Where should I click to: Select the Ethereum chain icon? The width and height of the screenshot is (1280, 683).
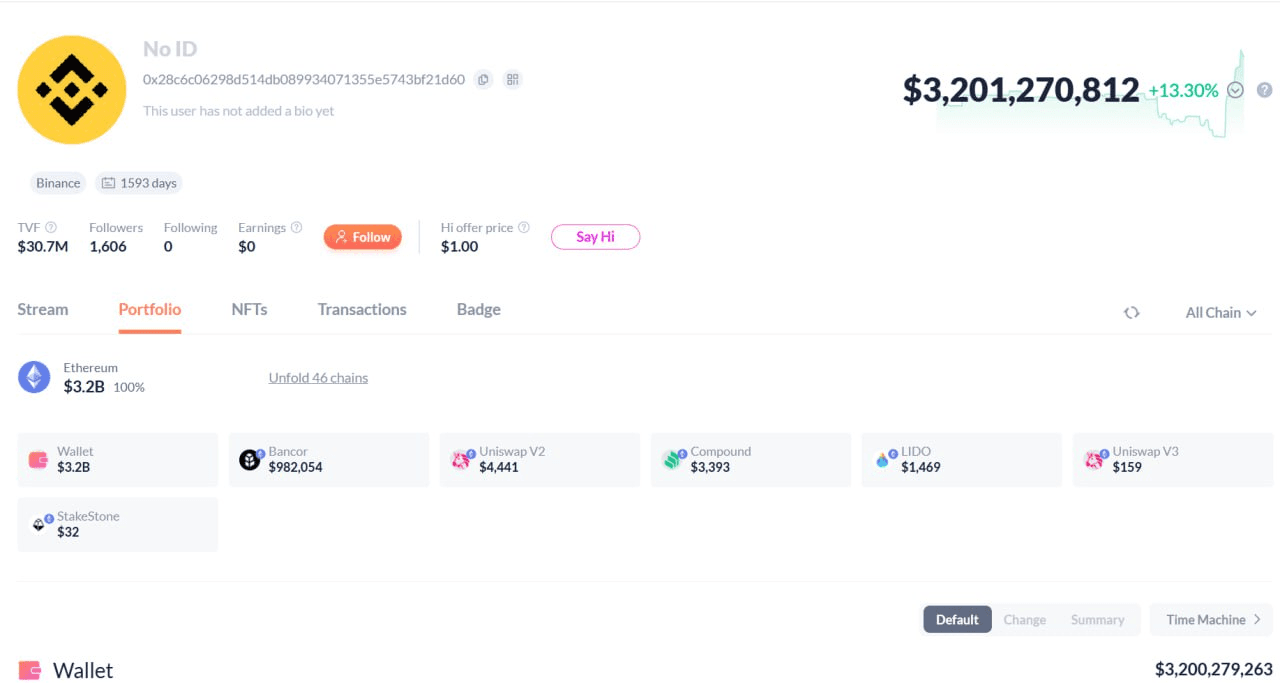pyautogui.click(x=34, y=377)
